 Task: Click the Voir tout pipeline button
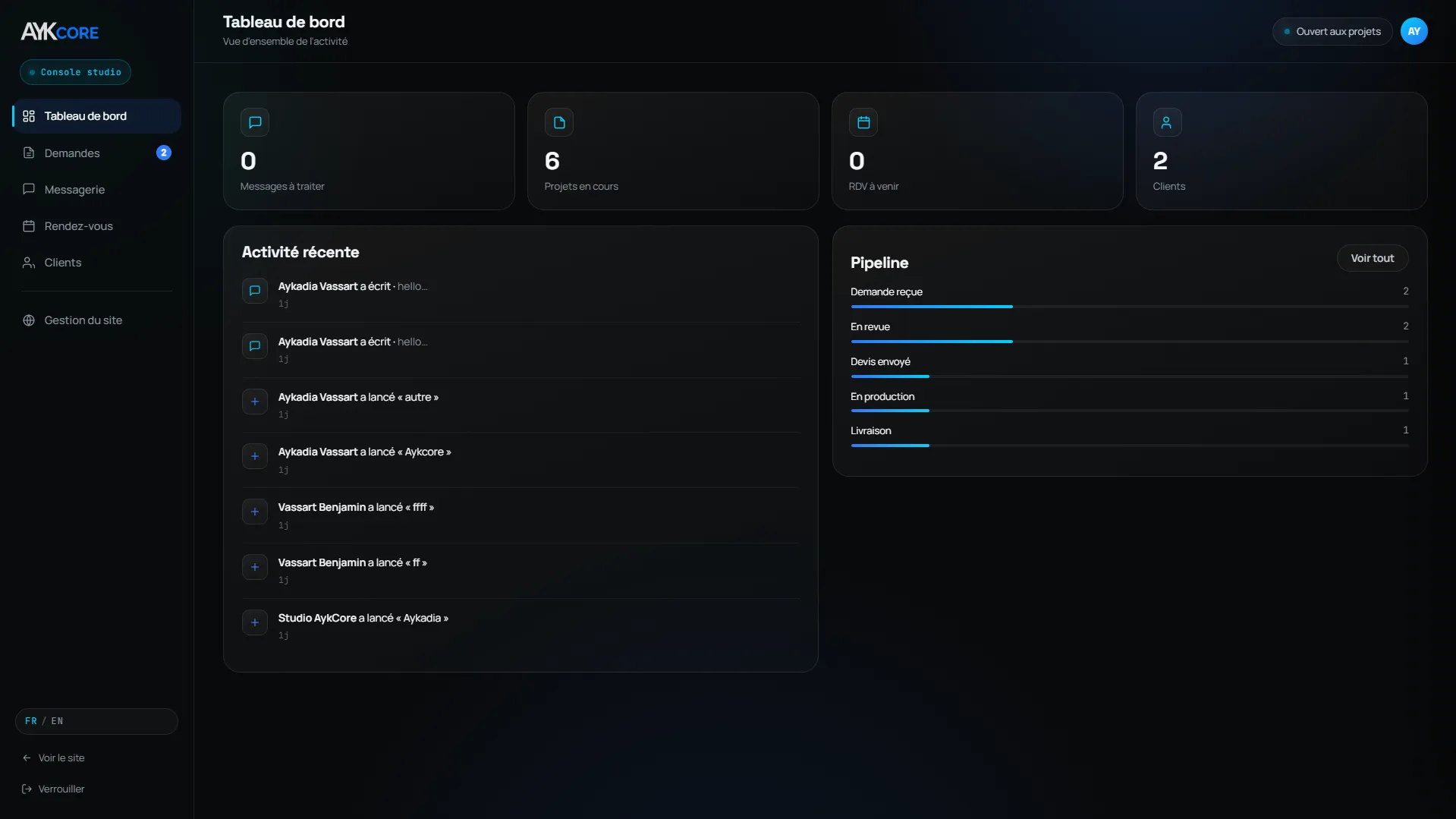click(x=1373, y=258)
